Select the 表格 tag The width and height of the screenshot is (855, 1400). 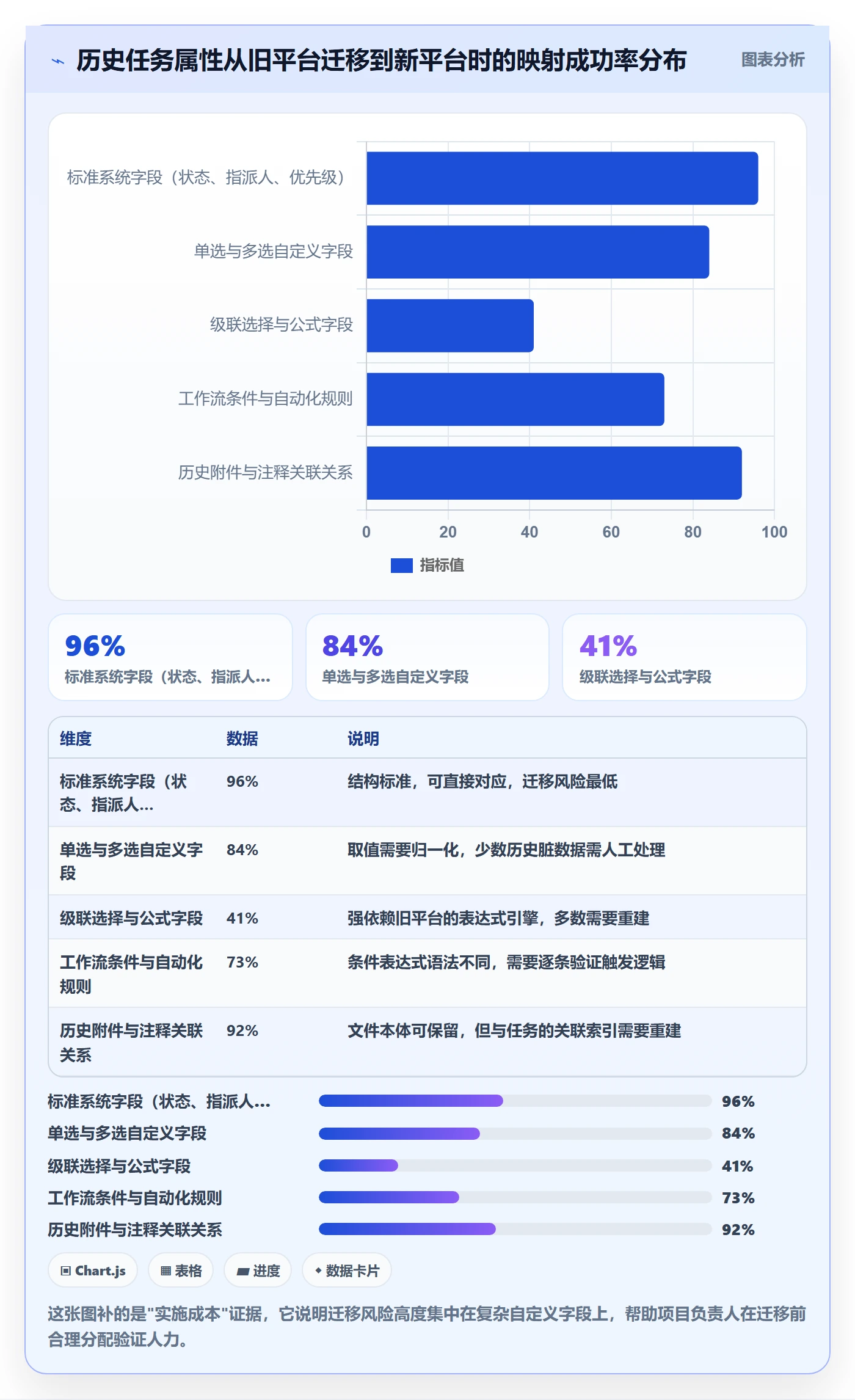tap(181, 1271)
